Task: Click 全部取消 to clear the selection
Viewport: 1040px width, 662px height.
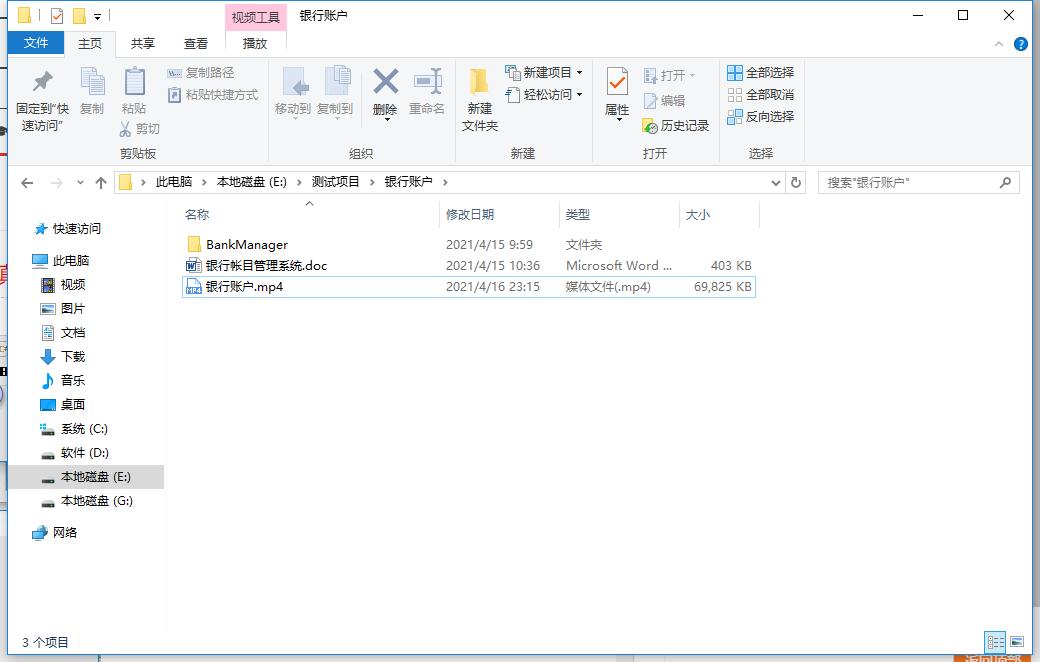Action: click(761, 95)
